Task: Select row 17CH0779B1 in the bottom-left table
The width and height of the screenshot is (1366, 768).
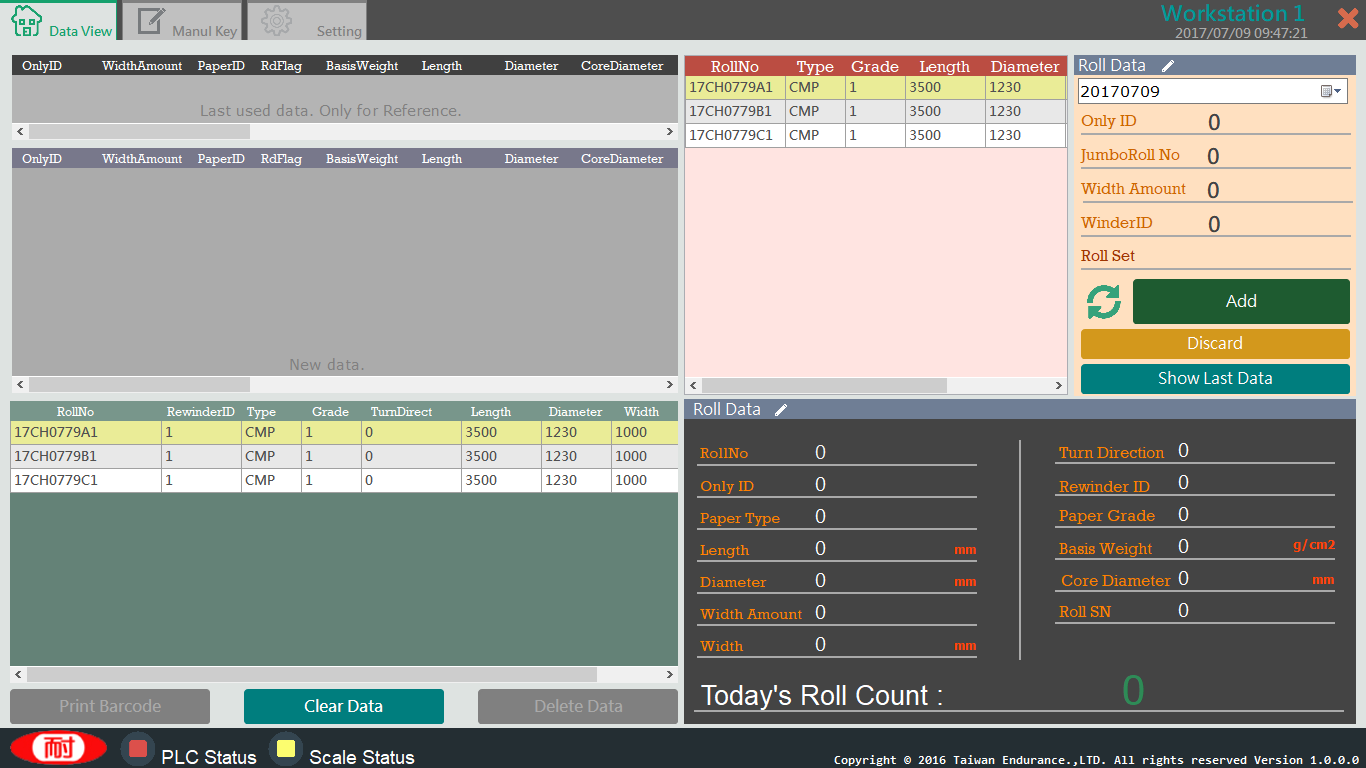Action: tap(56, 456)
